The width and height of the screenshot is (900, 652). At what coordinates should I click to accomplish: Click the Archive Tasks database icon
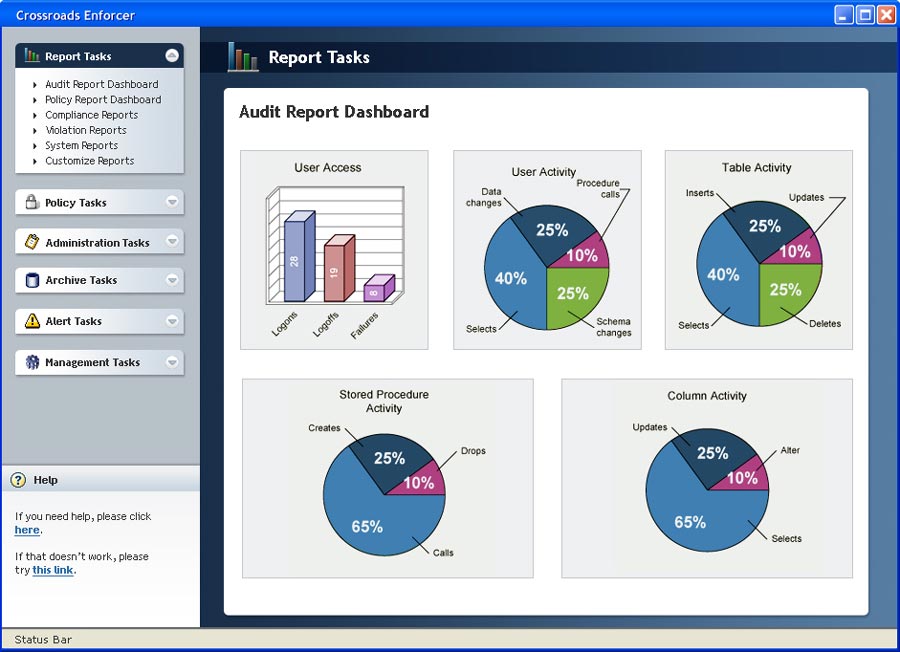[x=32, y=280]
